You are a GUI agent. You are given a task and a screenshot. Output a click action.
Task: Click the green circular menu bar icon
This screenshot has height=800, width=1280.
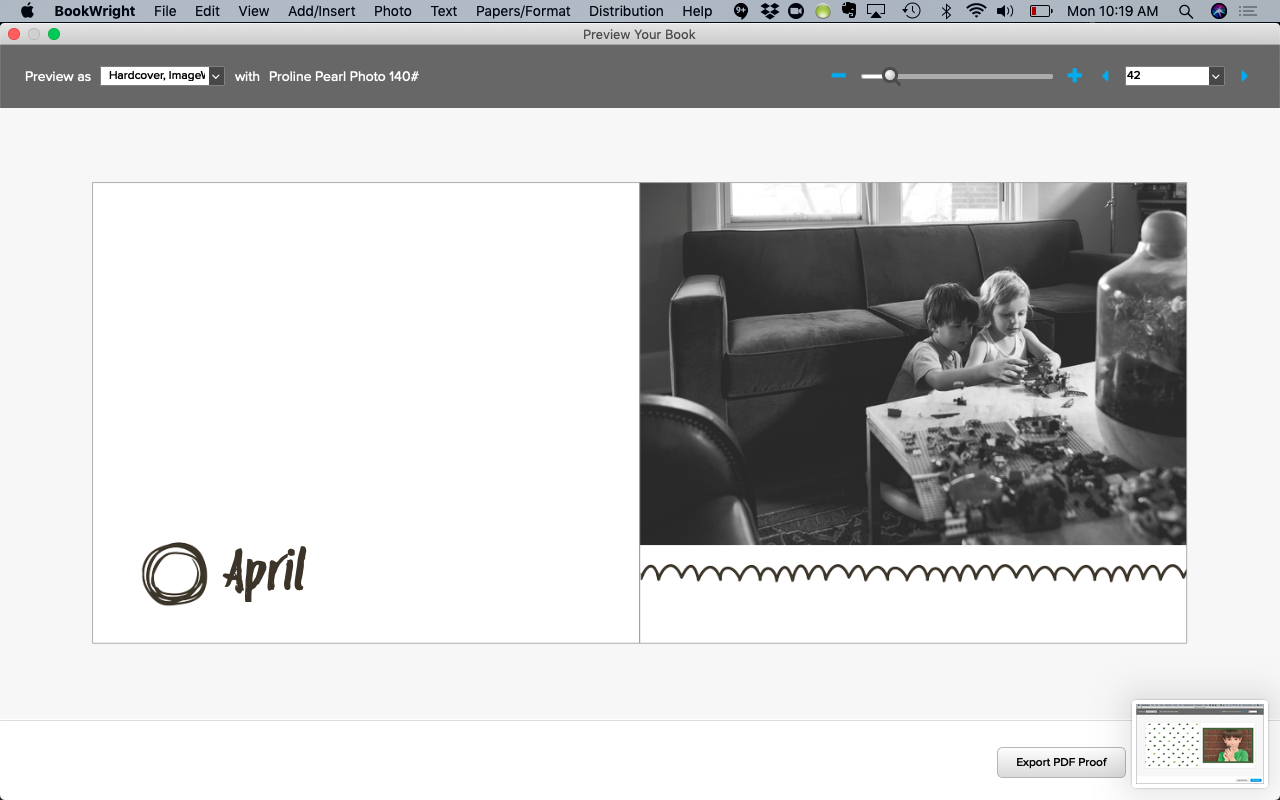tap(822, 11)
